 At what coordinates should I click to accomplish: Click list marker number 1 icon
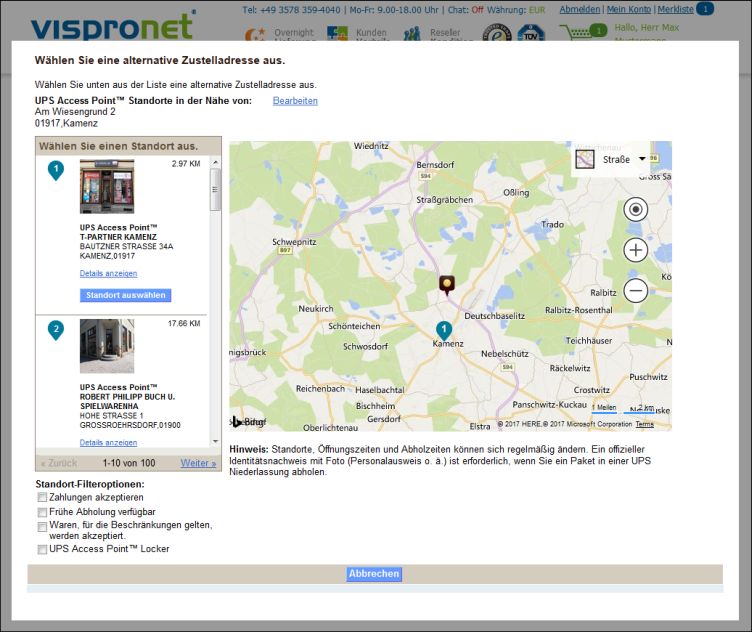click(x=56, y=170)
